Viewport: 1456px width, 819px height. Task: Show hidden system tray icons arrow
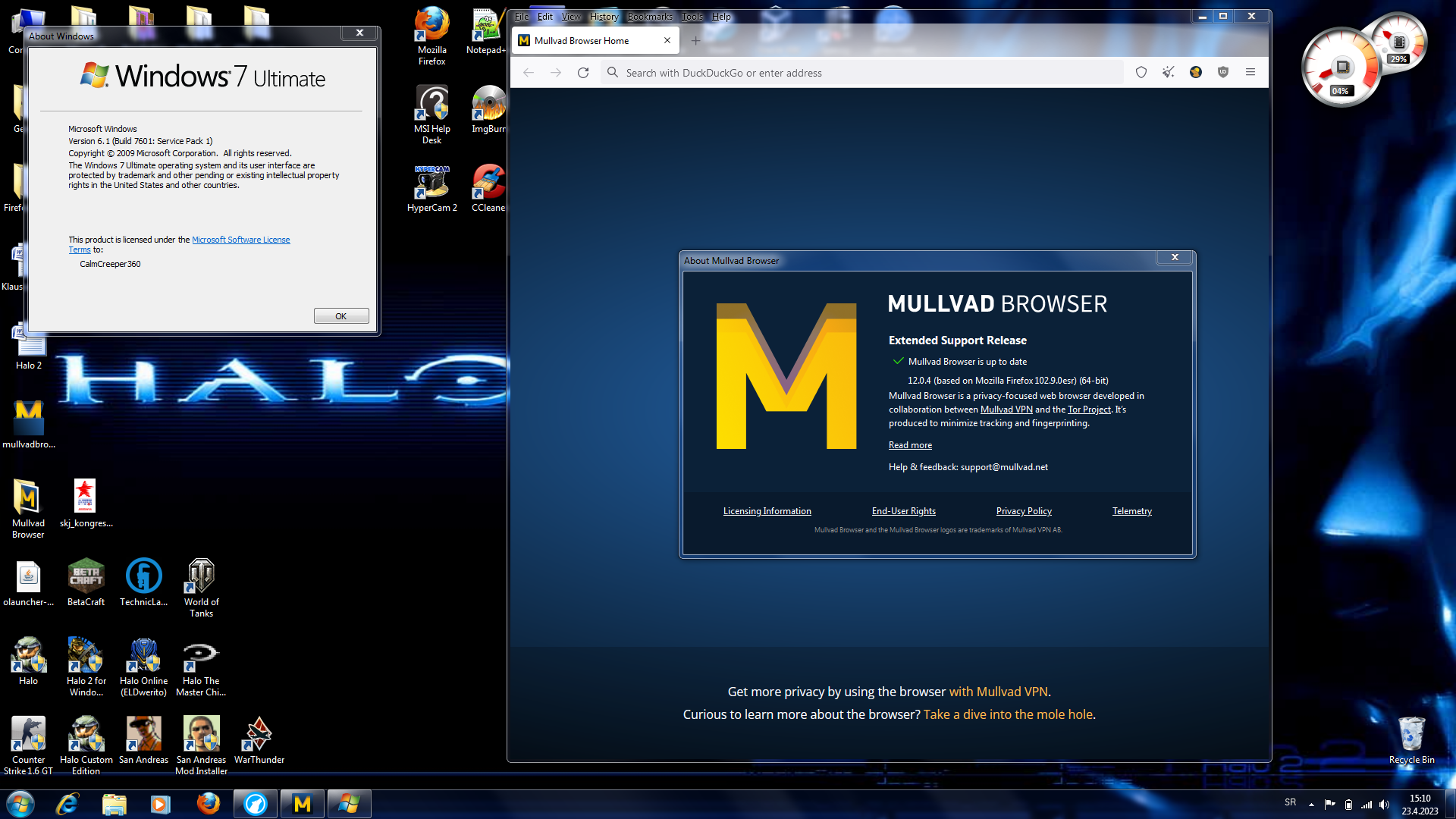[1311, 804]
